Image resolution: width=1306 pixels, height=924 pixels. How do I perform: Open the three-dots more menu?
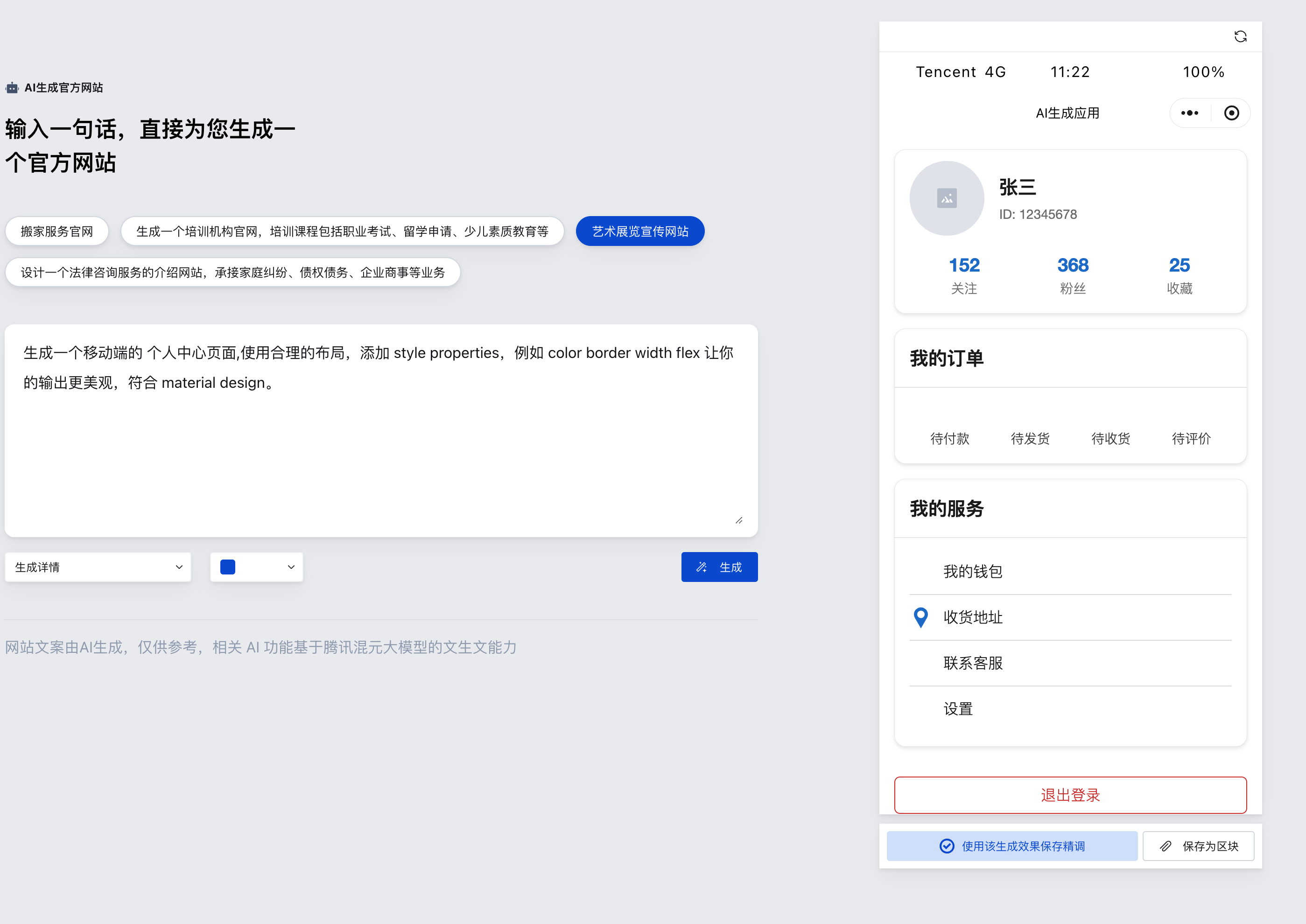[x=1189, y=113]
